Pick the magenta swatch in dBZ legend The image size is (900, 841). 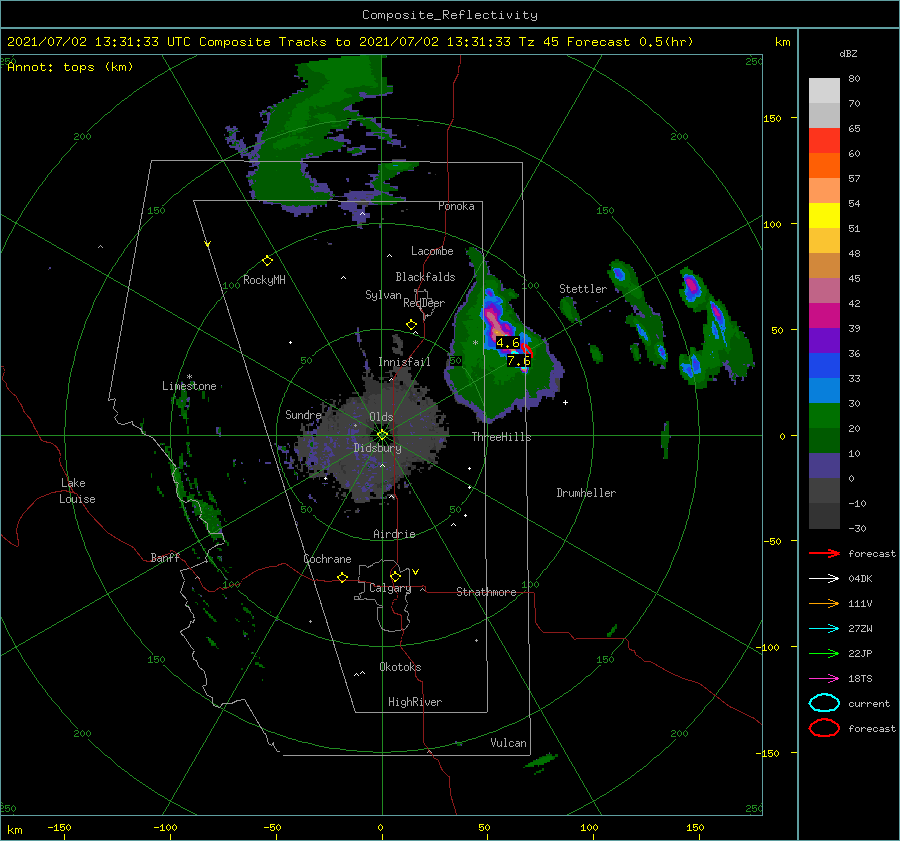(824, 316)
